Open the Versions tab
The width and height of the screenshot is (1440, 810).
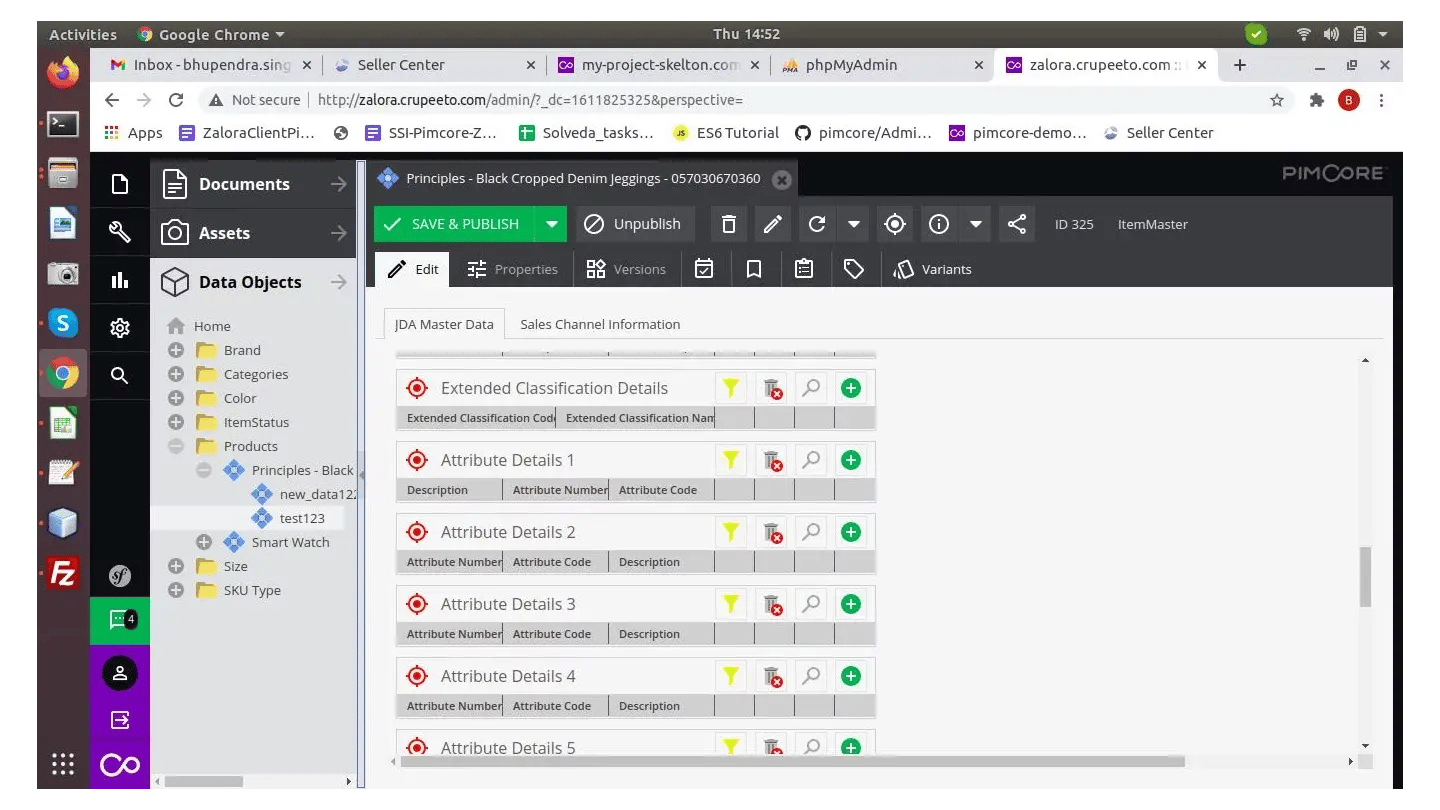coord(626,269)
